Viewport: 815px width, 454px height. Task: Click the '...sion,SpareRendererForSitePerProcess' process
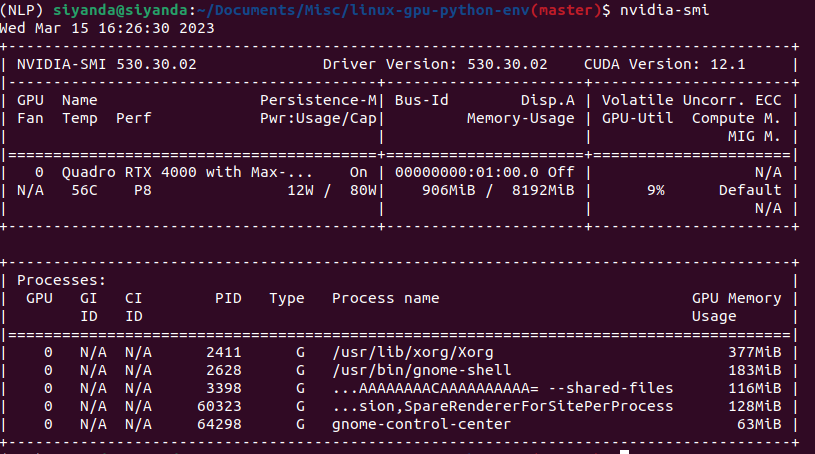[x=503, y=406]
